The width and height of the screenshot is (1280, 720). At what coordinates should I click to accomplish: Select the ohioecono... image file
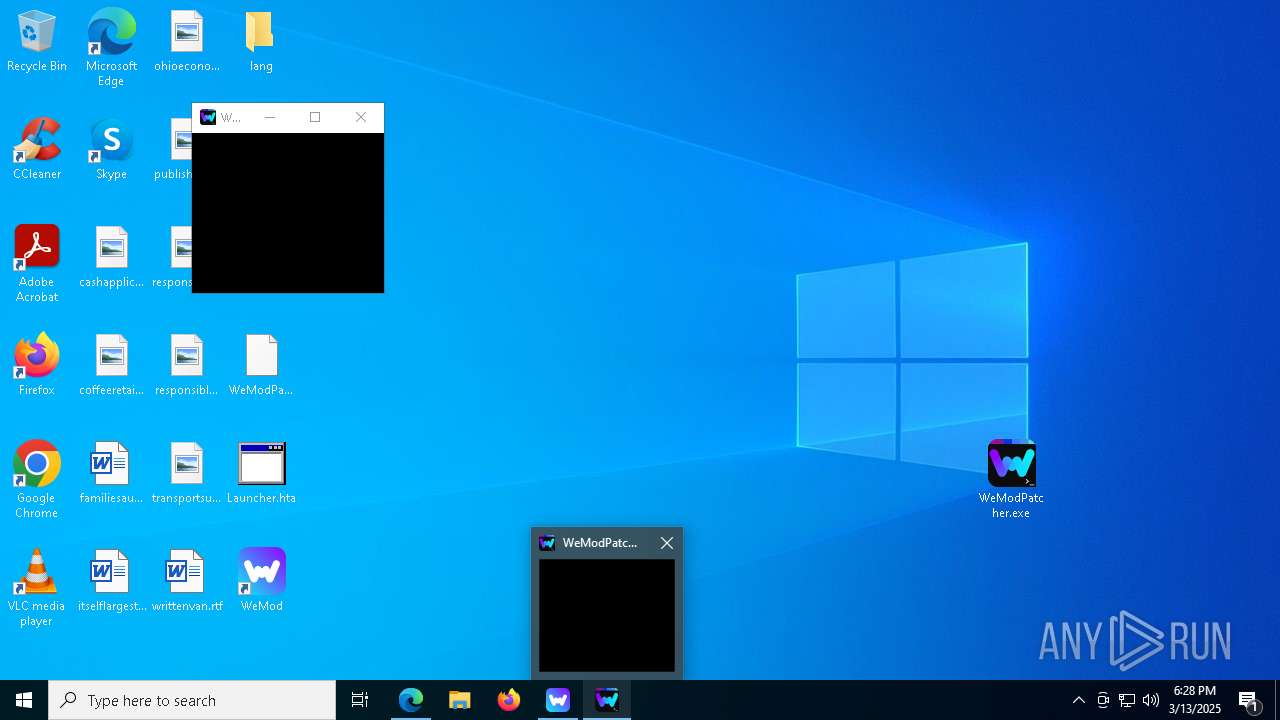(186, 42)
